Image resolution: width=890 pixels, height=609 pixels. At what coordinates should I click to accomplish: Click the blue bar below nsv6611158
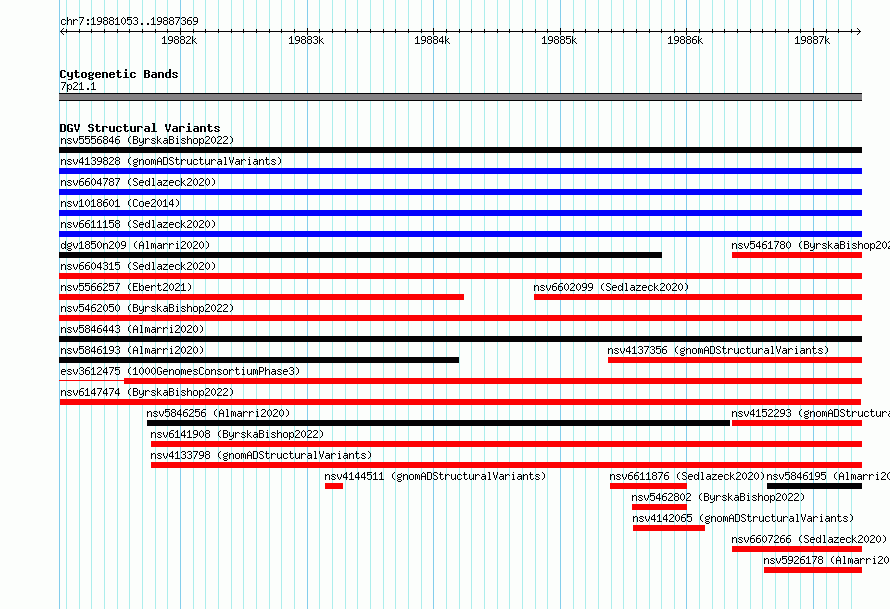pos(460,234)
